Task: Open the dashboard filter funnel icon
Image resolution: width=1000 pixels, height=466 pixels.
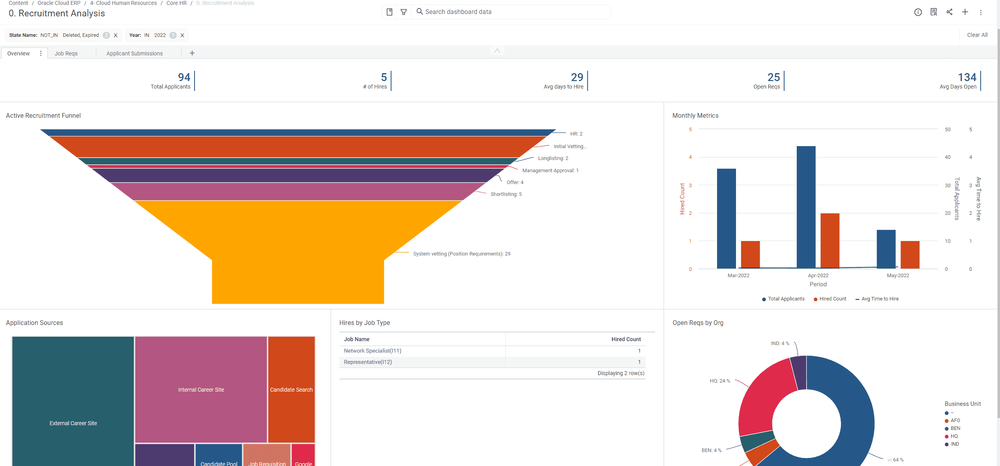Action: [404, 11]
